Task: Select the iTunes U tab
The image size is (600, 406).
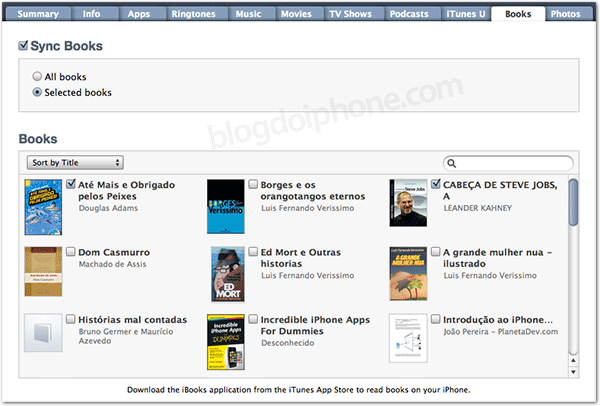Action: point(465,14)
